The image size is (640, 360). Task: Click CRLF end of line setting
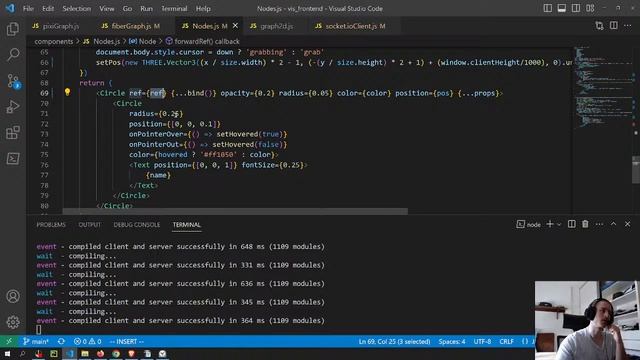point(507,341)
